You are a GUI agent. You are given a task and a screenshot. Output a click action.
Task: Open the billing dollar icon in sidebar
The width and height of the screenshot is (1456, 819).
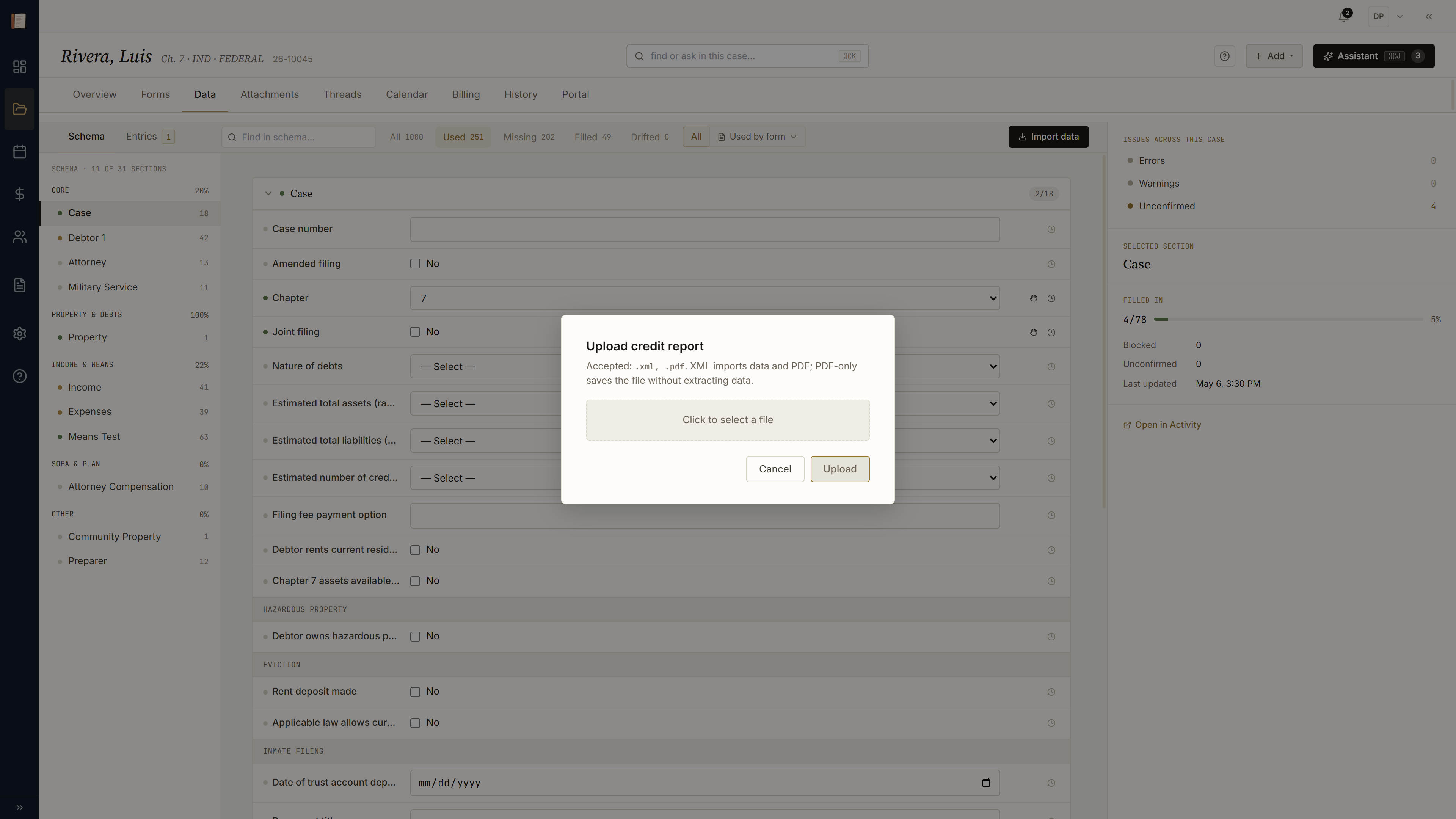coord(19,194)
